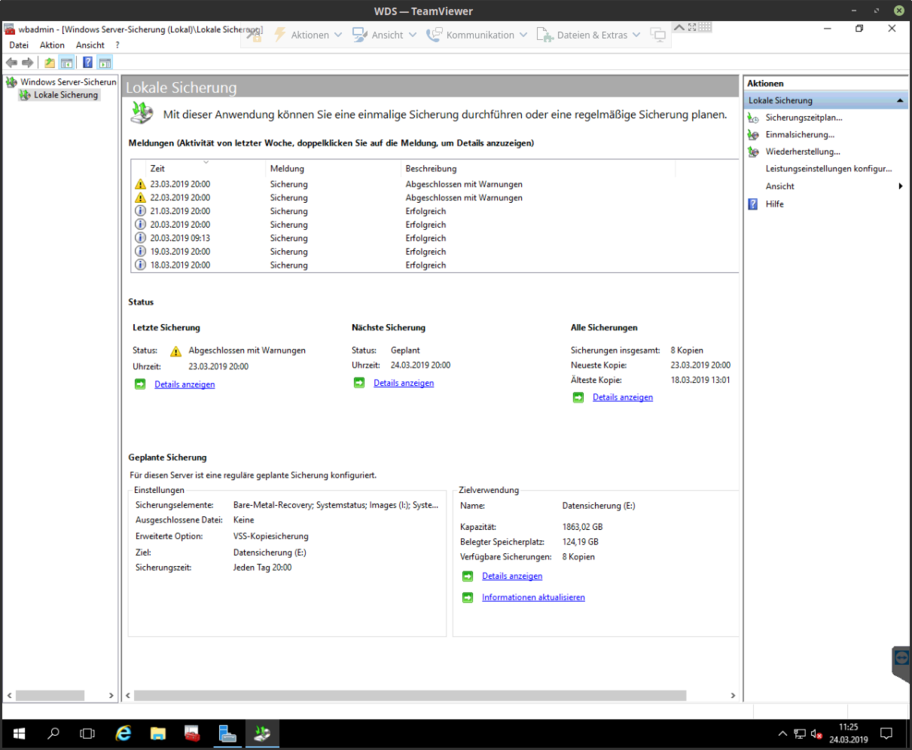Click the up-one-level folder toolbar icon
This screenshot has width=912, height=750.
pyautogui.click(x=50, y=62)
